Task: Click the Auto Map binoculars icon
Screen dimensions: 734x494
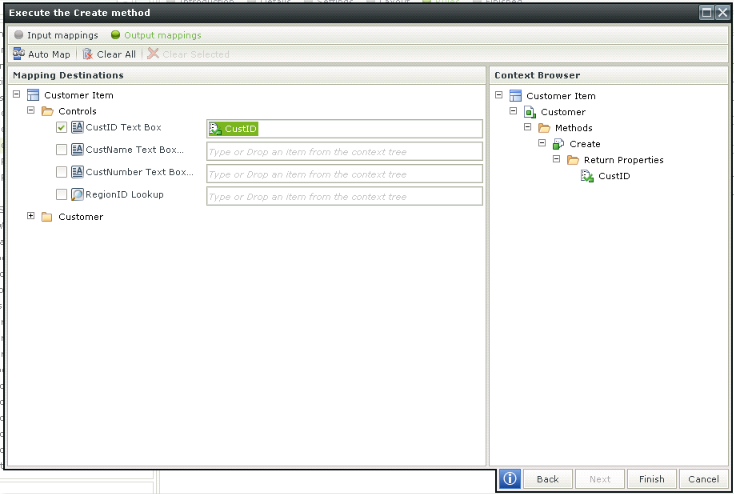Action: pos(19,54)
